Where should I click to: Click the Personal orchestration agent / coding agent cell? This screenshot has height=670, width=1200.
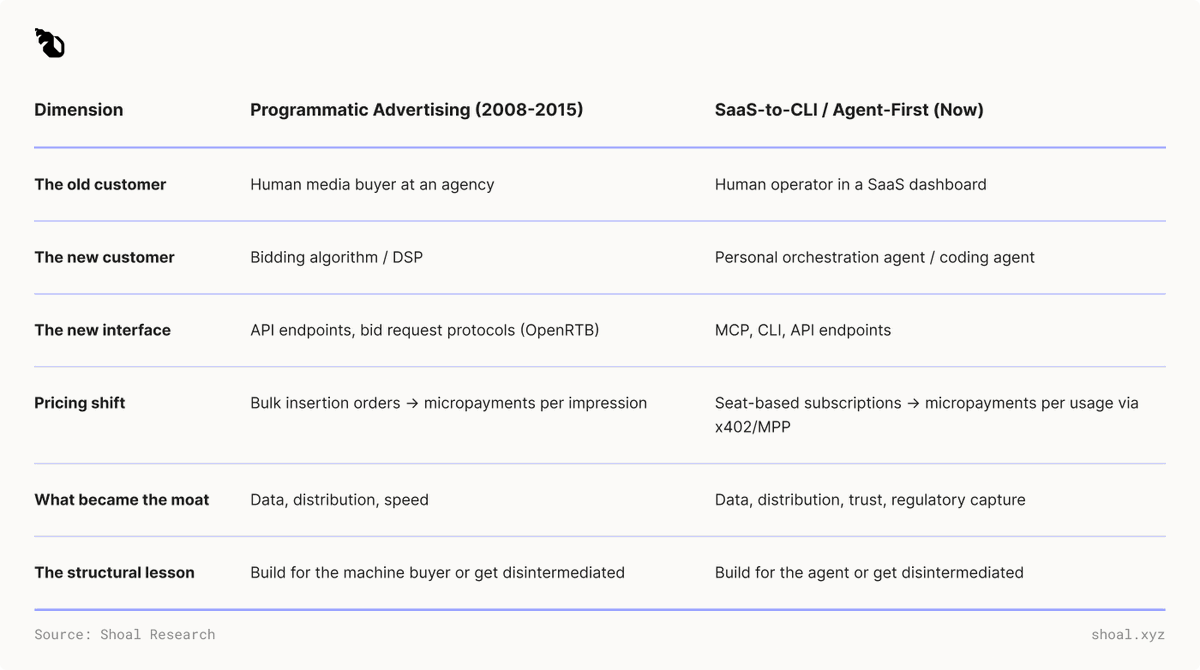(x=875, y=257)
